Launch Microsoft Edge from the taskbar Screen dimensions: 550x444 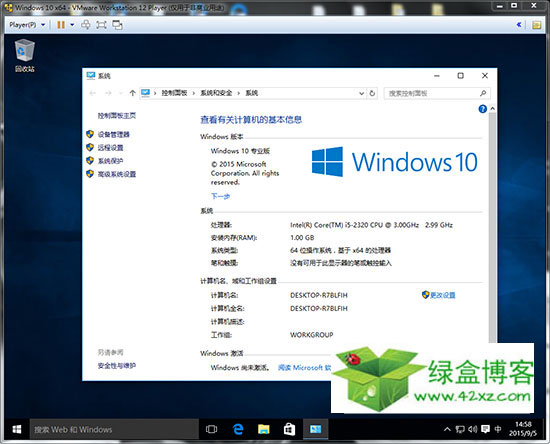[x=238, y=429]
